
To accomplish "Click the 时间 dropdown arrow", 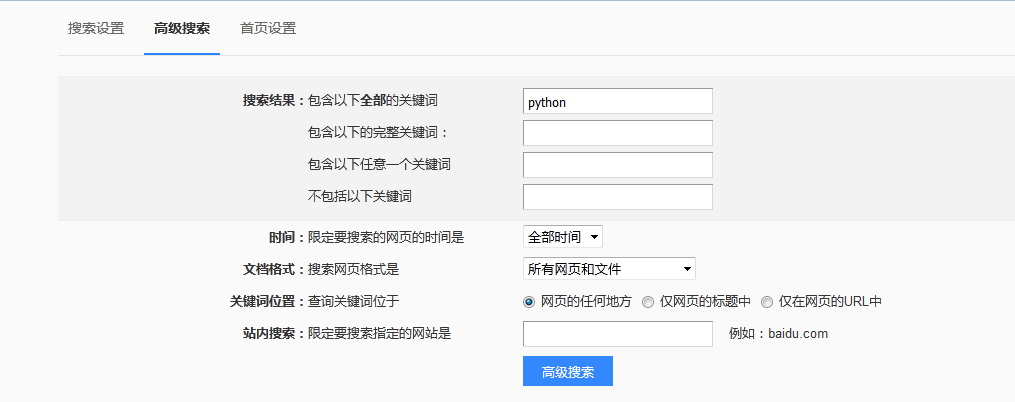I will pos(595,237).
